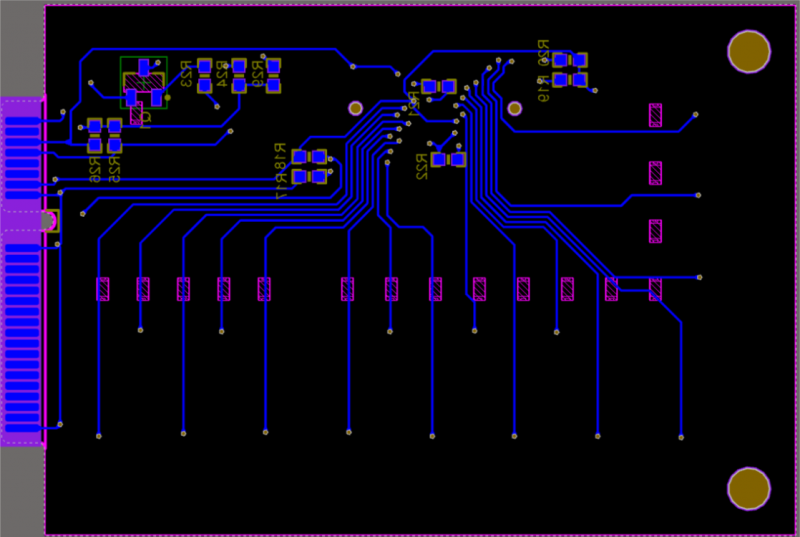Screen dimensions: 800x537
Task: Select the Q1 designator label
Action: (145, 120)
